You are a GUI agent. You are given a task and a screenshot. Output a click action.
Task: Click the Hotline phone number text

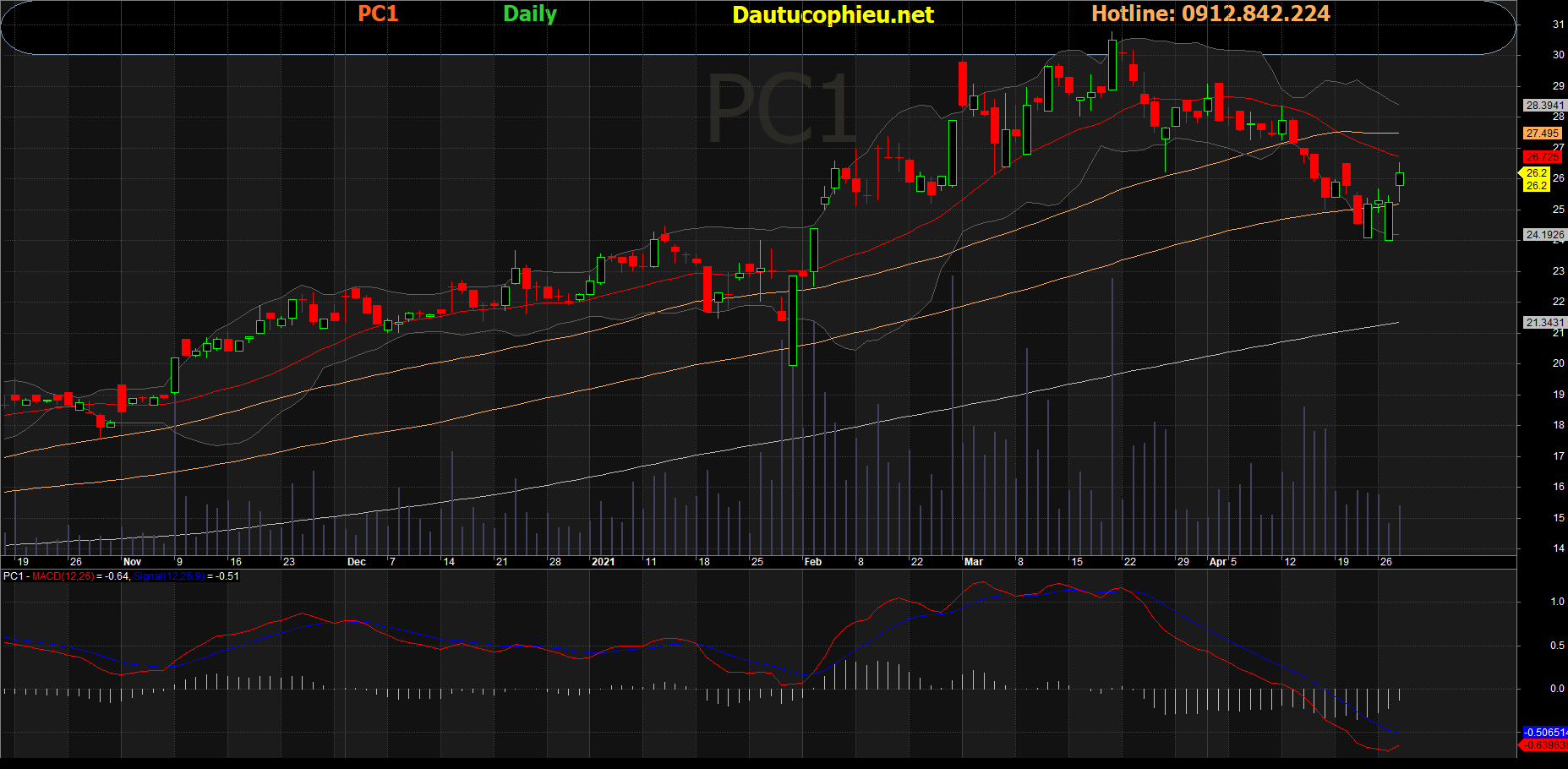tap(1210, 14)
